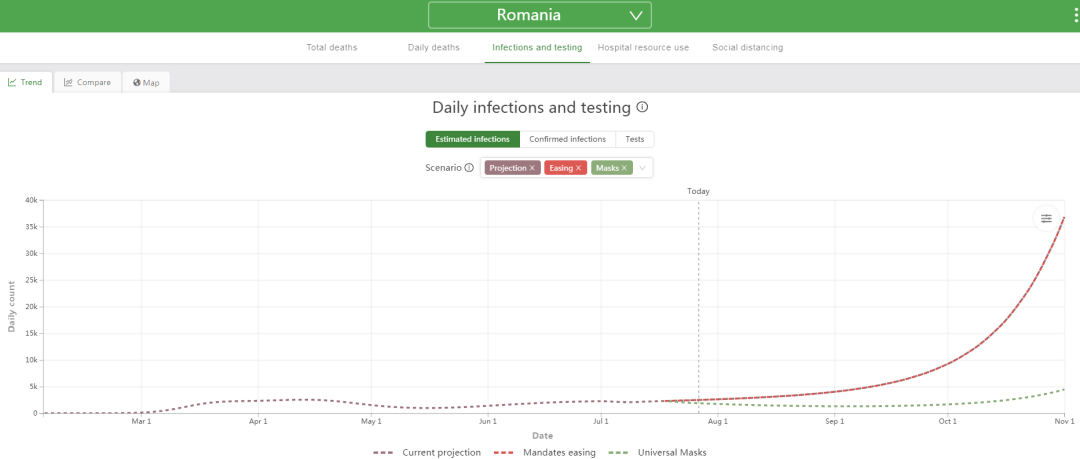Open the Romania country dropdown

pyautogui.click(x=539, y=15)
